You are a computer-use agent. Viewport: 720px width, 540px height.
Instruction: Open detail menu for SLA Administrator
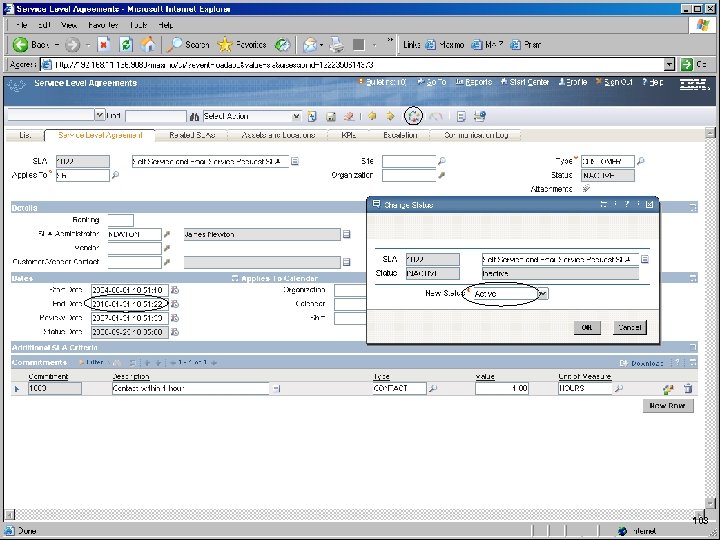pyautogui.click(x=167, y=234)
